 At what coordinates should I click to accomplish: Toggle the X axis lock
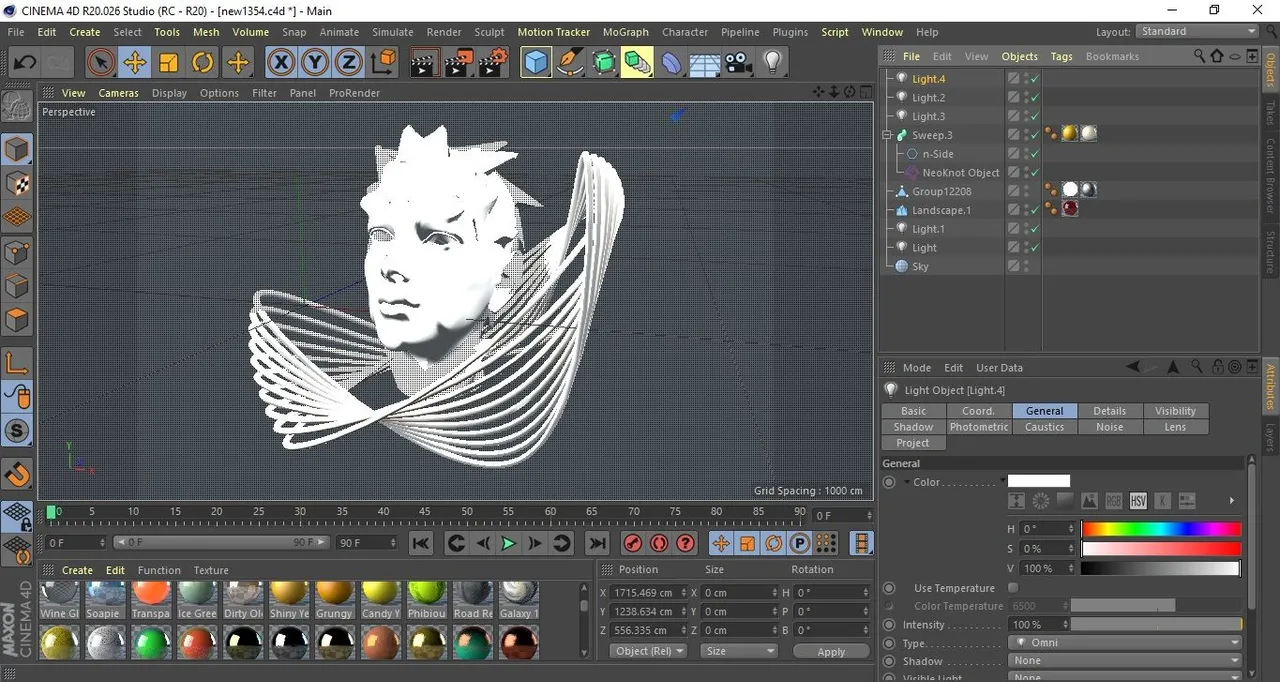pyautogui.click(x=281, y=63)
